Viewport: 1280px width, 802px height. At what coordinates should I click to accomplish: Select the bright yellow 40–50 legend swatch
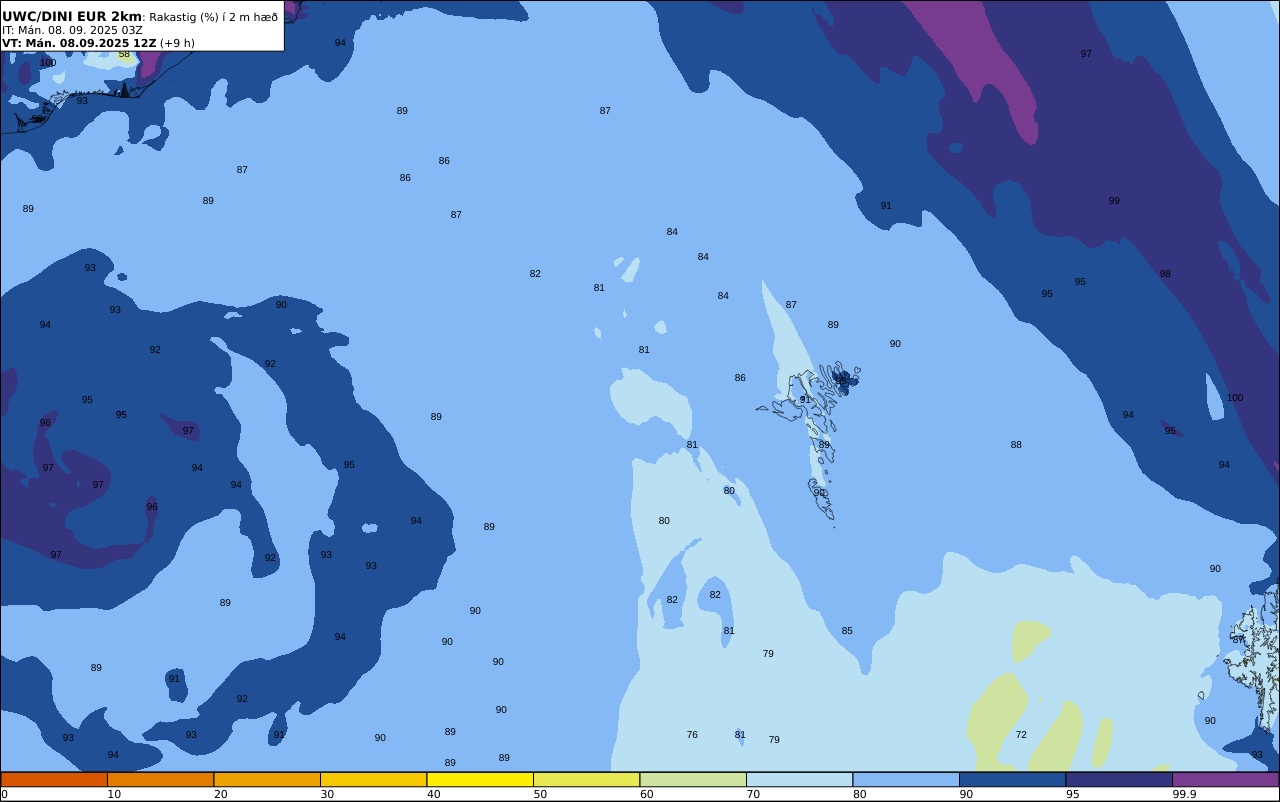click(480, 779)
